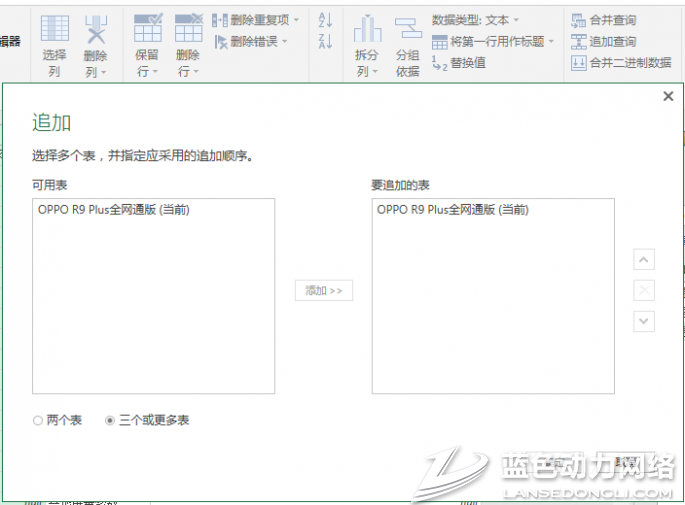The image size is (685, 505).
Task: Move selected table down with arrow button
Action: tap(645, 321)
